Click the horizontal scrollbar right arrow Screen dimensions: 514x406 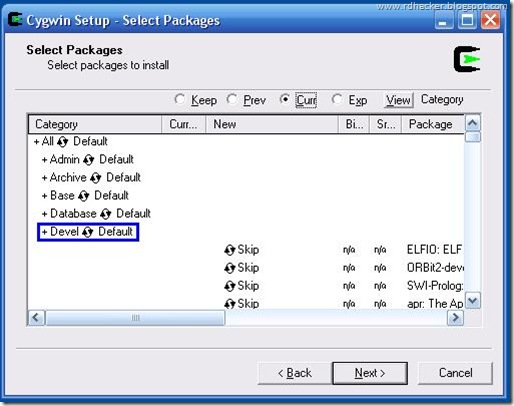click(x=455, y=318)
